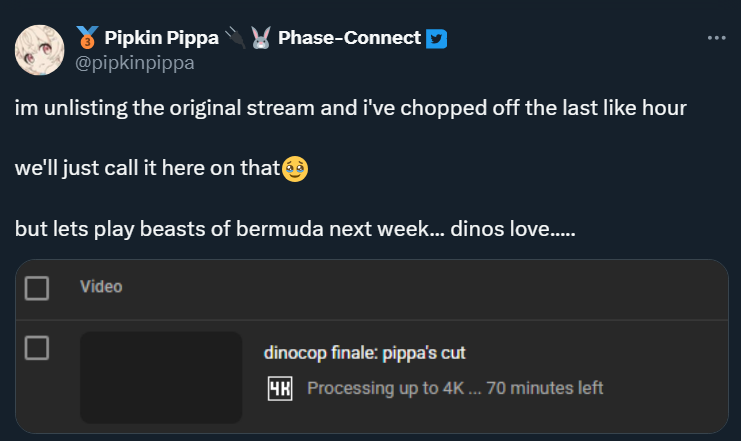741x441 pixels.
Task: Open the "dinocop finale: pippa's cut" title
Action: point(365,352)
